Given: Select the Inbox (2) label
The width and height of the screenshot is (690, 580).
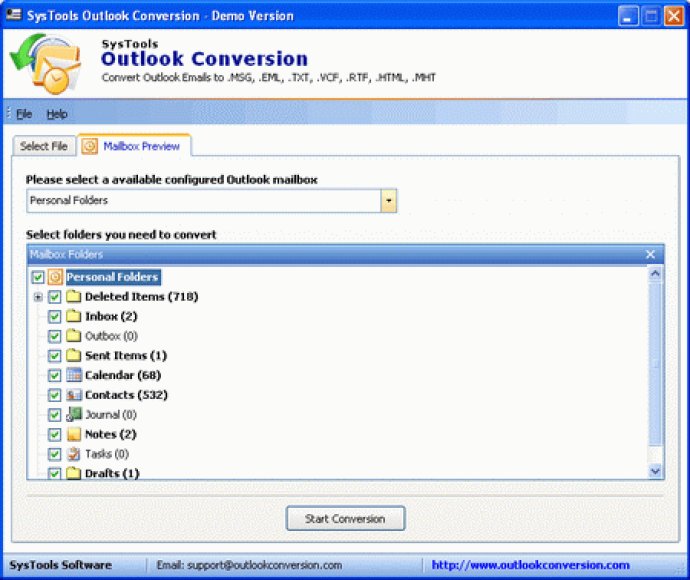Looking at the screenshot, I should [x=111, y=316].
